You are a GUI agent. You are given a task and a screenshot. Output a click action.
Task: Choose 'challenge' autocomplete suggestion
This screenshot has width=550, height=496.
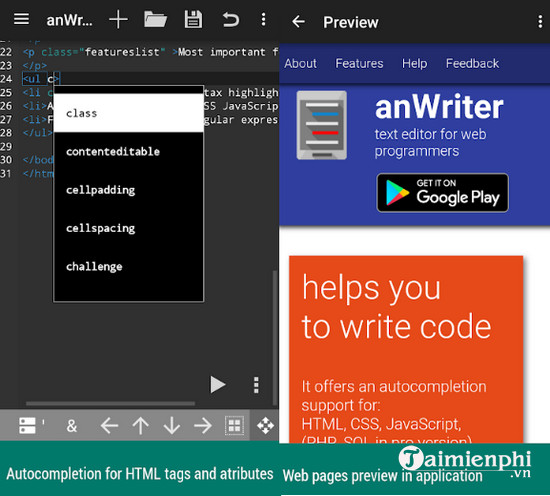point(128,266)
